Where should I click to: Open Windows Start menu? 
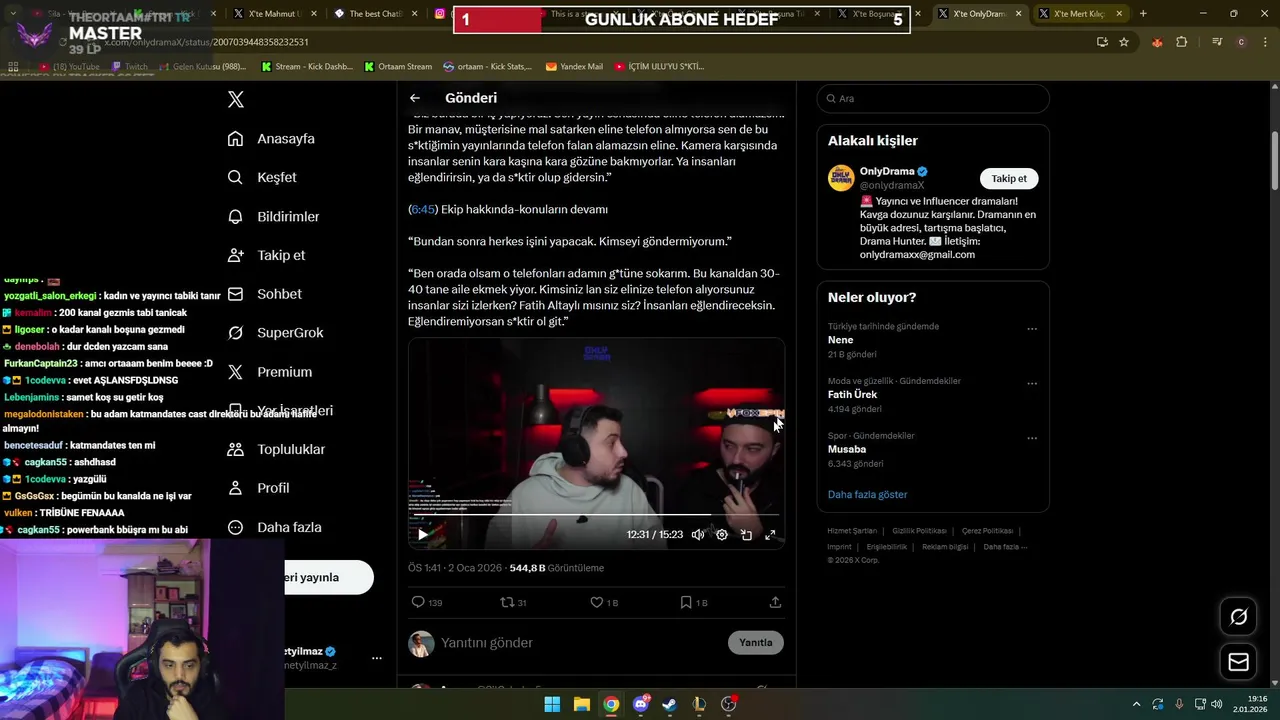tap(552, 704)
